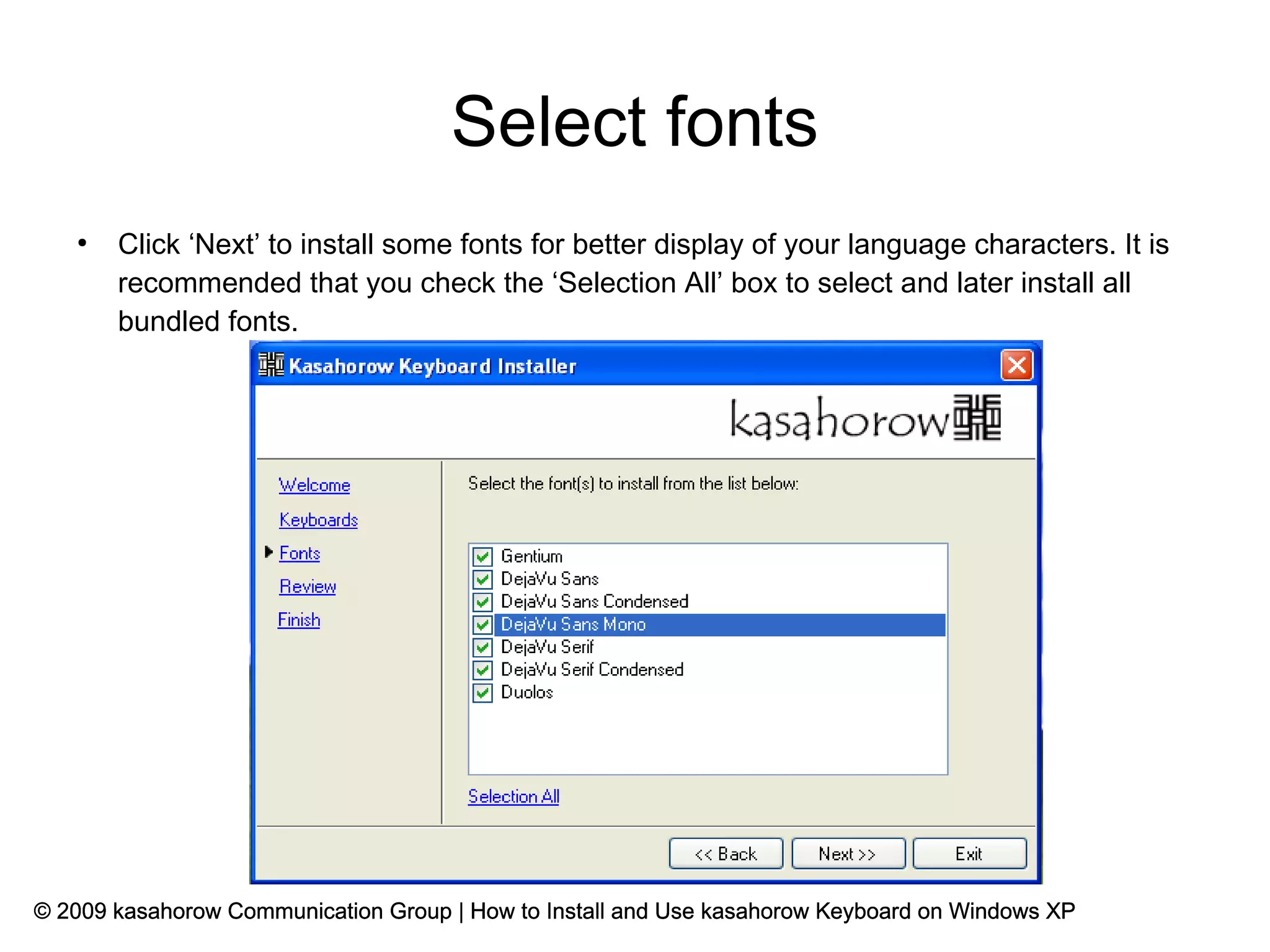The image size is (1270, 952).
Task: Click the arrow marker beside Fonts
Action: click(269, 552)
